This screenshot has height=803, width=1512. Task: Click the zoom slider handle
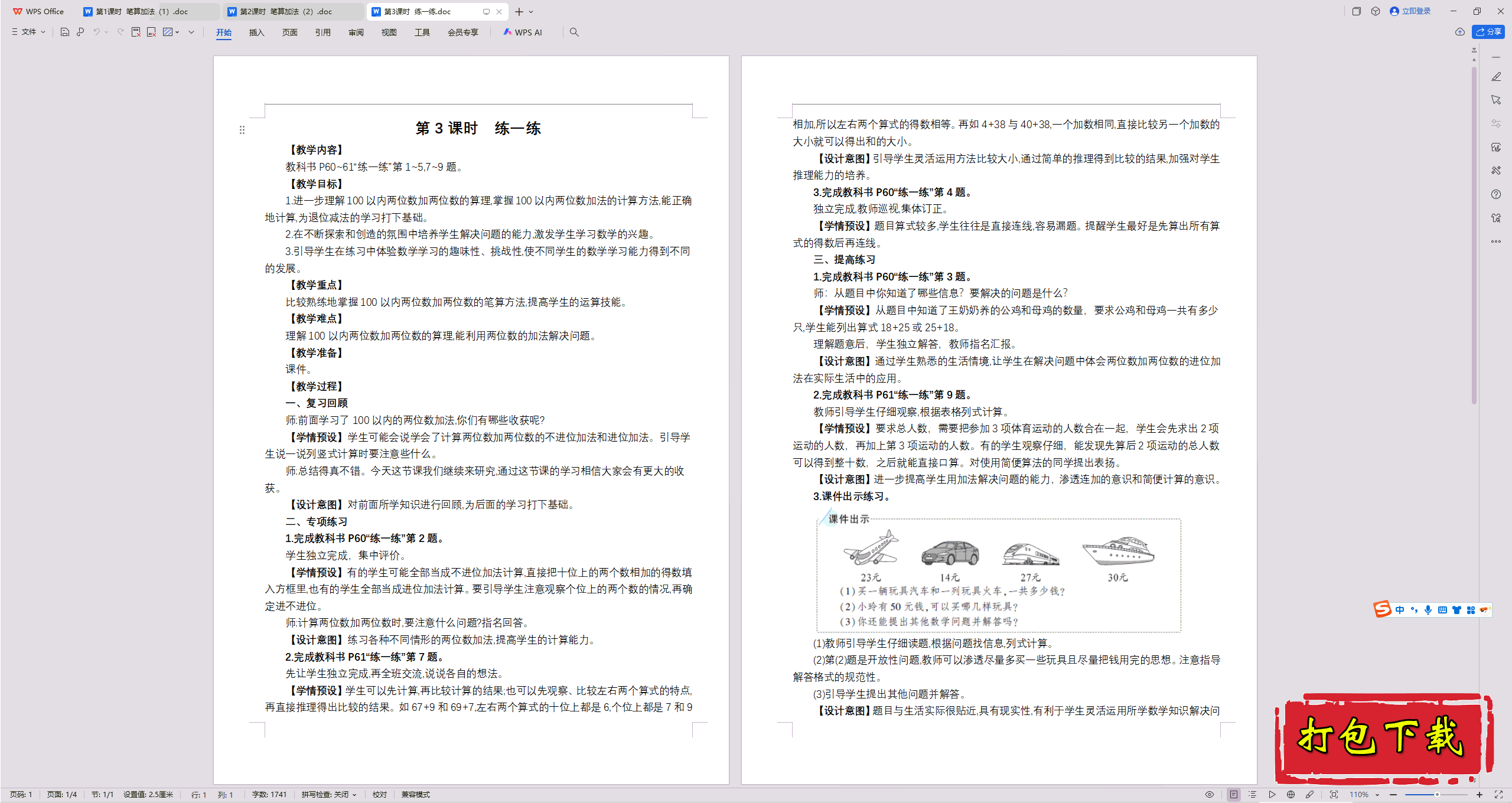coord(1437,795)
